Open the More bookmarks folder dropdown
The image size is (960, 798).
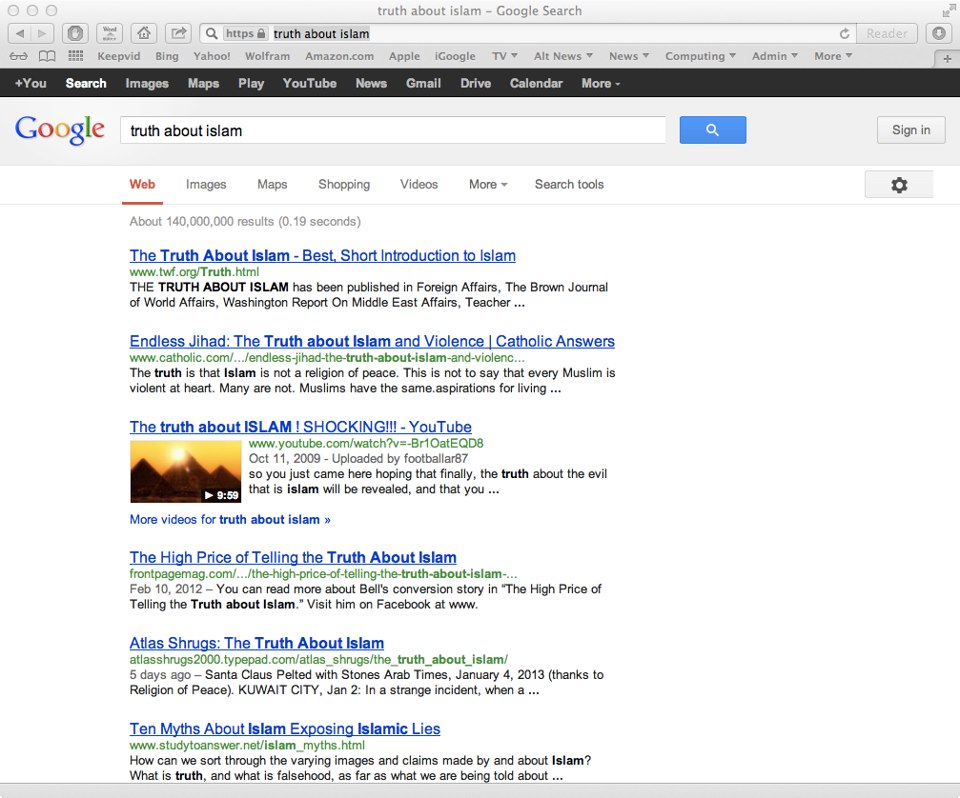833,56
